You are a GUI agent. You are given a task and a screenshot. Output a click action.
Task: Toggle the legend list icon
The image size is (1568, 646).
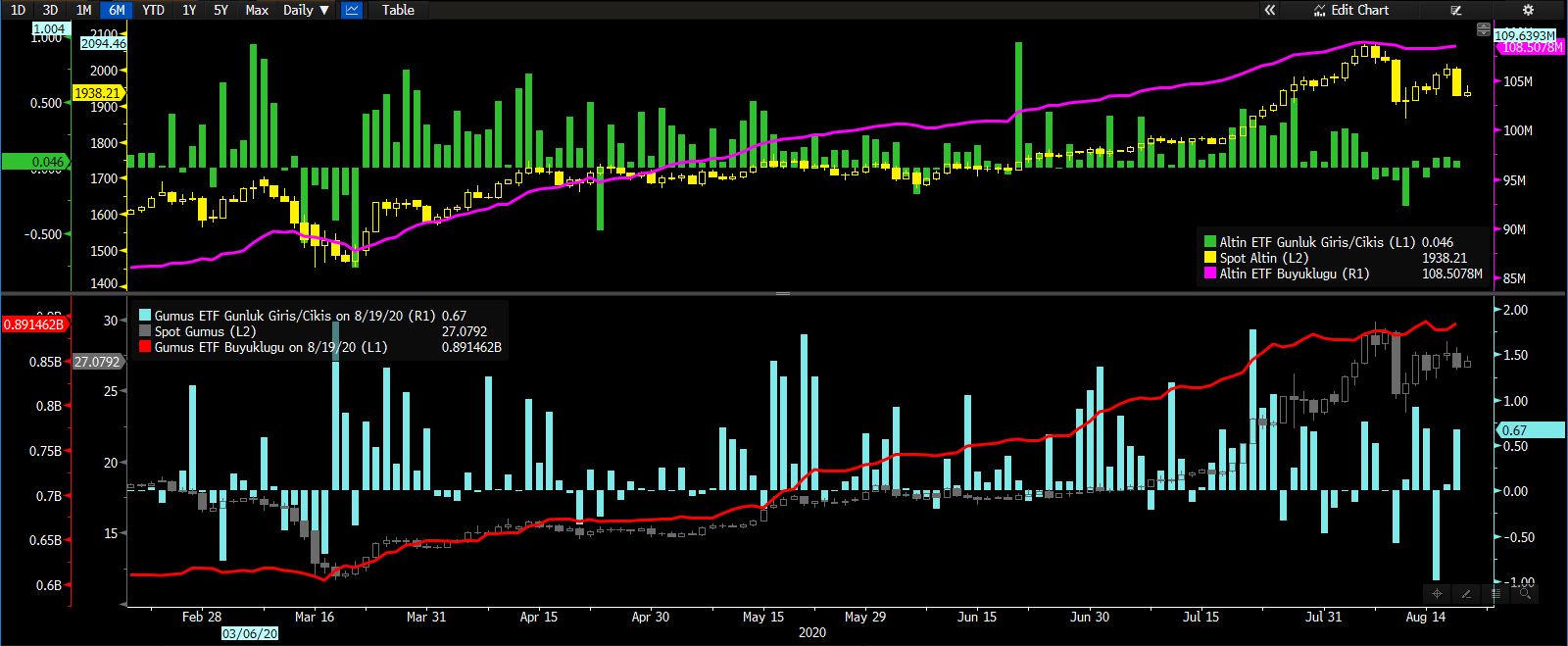point(1495,593)
